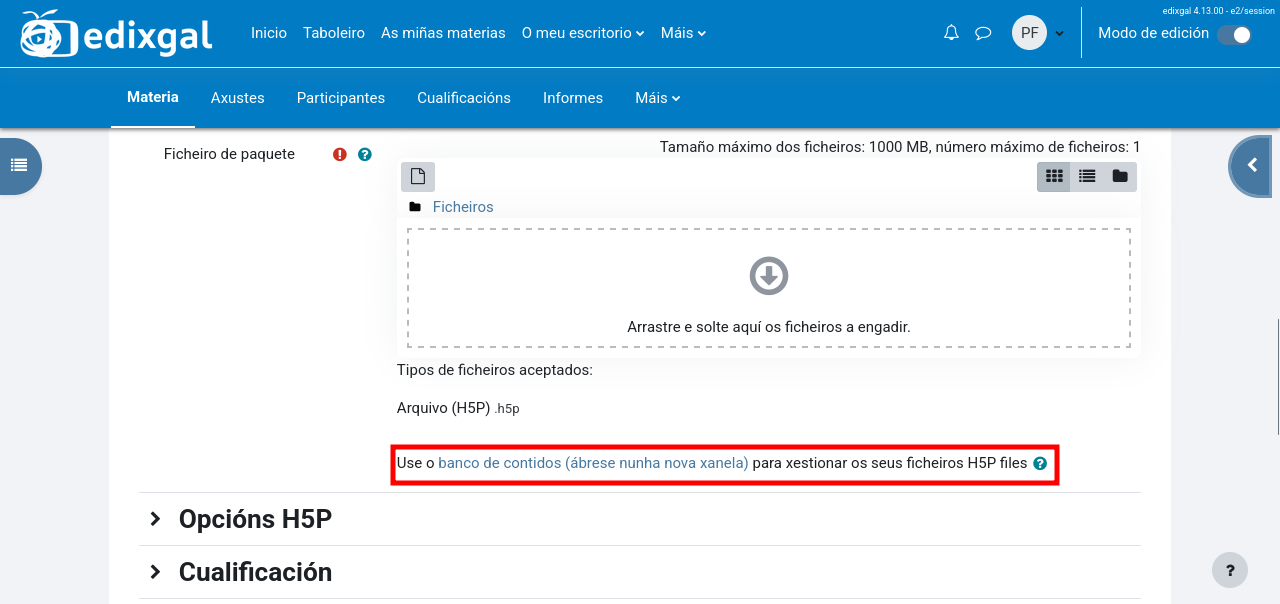
Task: Click the add file icon in file picker
Action: [x=418, y=177]
